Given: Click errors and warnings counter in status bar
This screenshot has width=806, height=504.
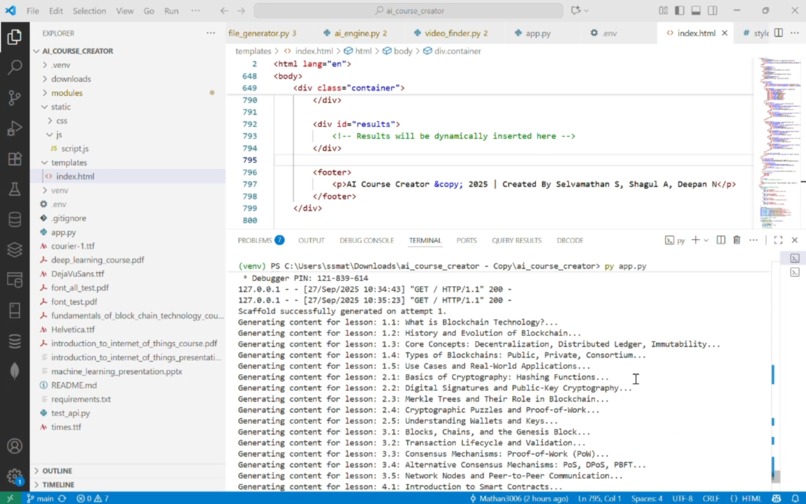Looking at the screenshot, I should (93, 498).
